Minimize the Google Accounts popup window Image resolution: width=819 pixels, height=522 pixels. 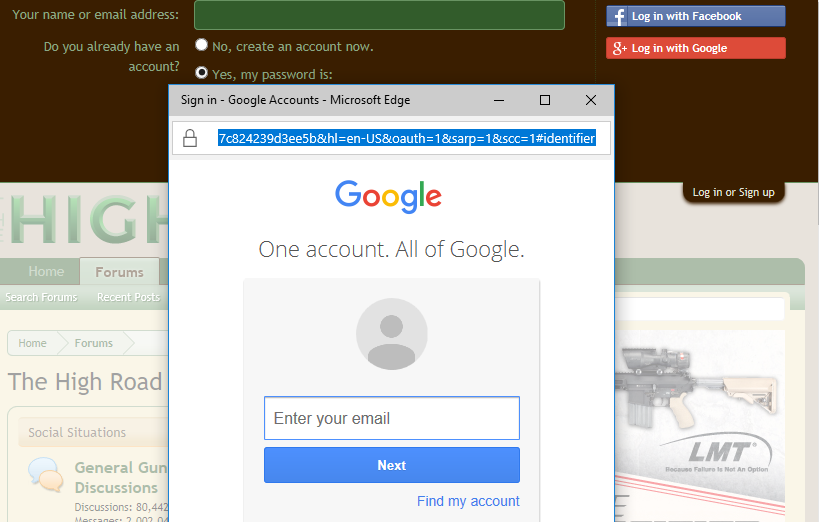(499, 100)
